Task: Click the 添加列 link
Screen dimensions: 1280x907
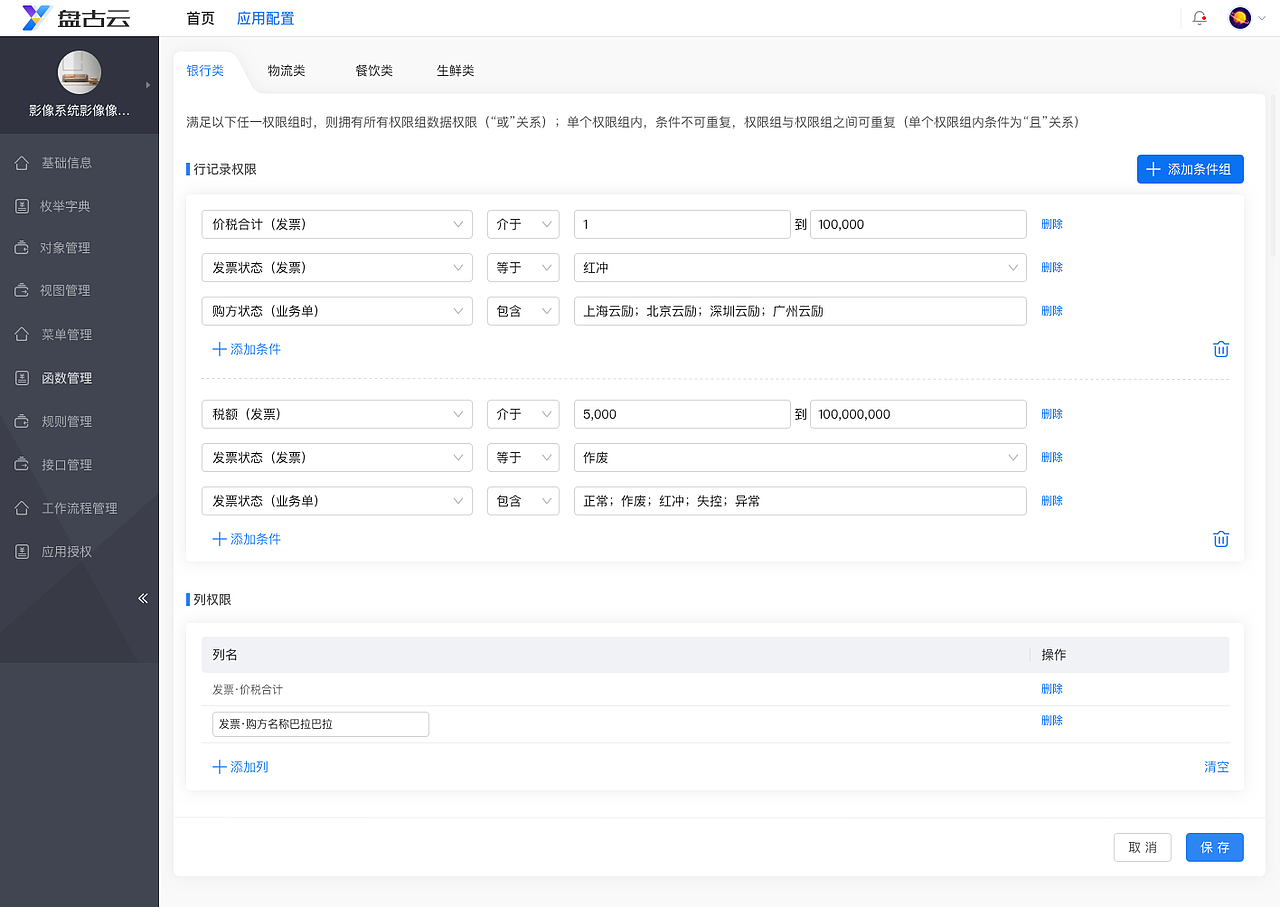Action: click(241, 767)
